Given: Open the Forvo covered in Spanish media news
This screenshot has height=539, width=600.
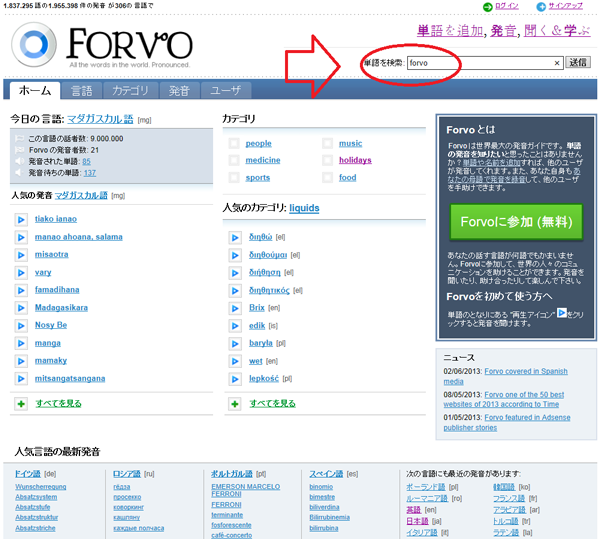Looking at the screenshot, I should [505, 376].
